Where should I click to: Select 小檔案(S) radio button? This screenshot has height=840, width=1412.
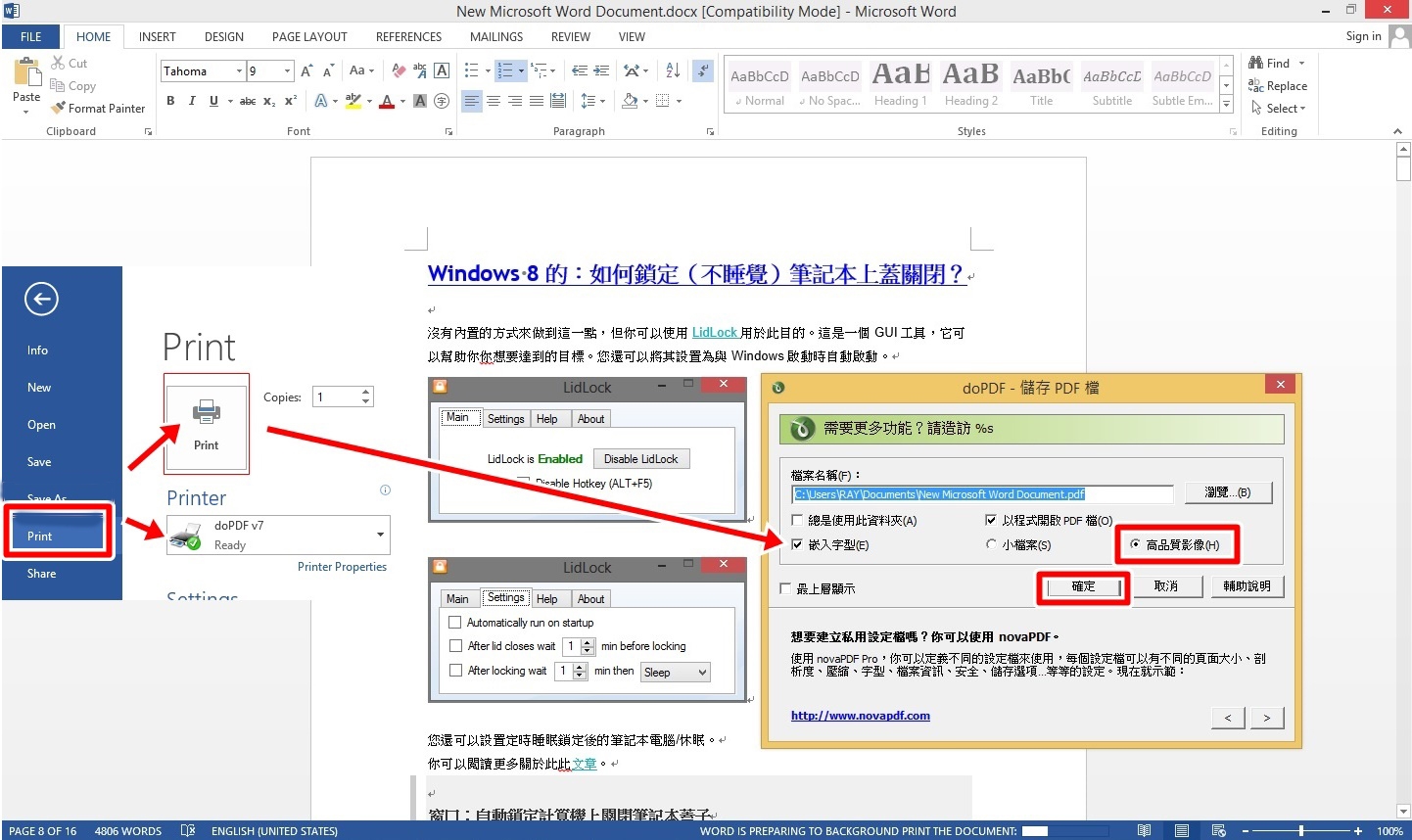tap(991, 545)
